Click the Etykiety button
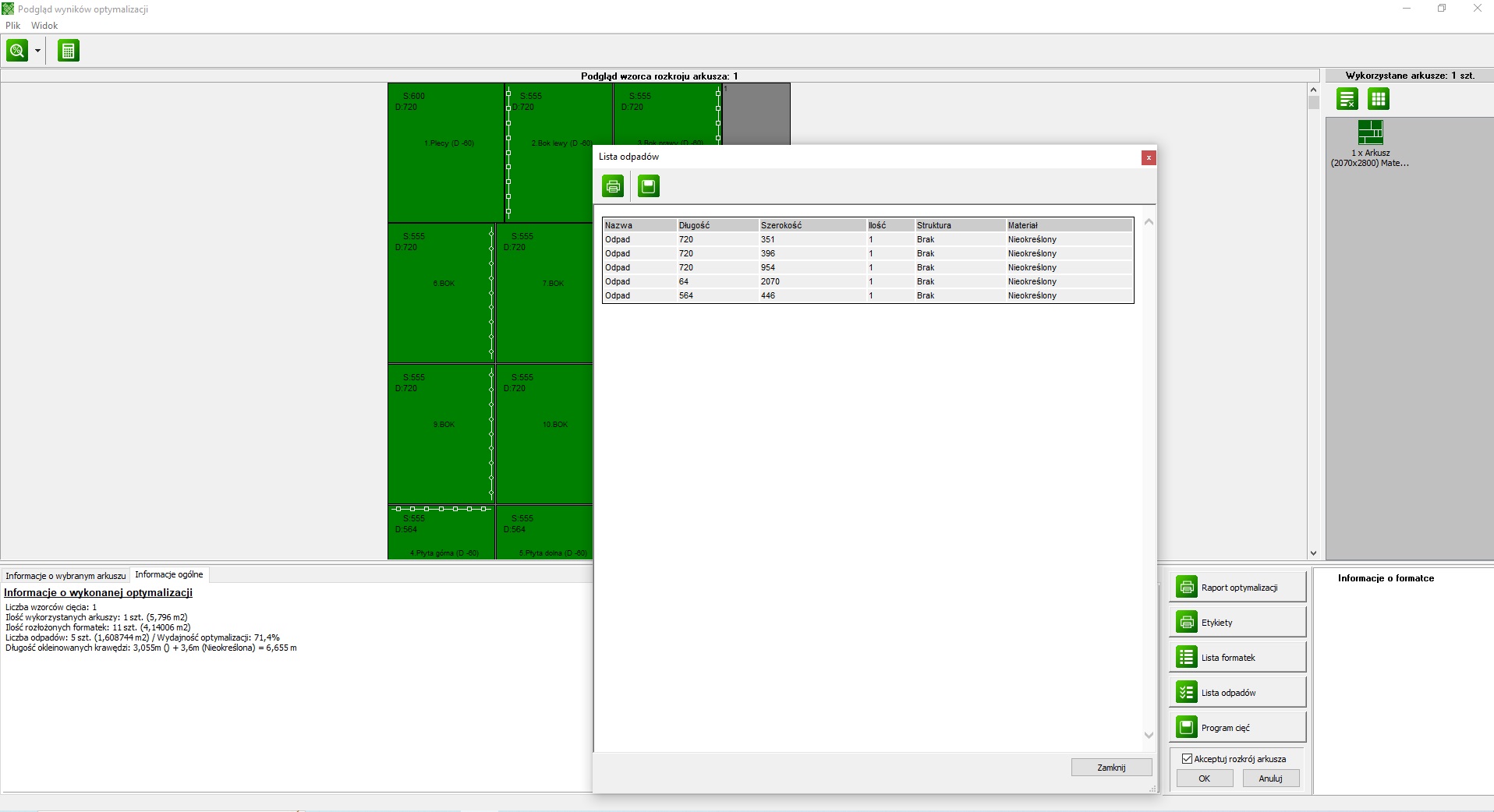1494x812 pixels. click(x=1237, y=623)
